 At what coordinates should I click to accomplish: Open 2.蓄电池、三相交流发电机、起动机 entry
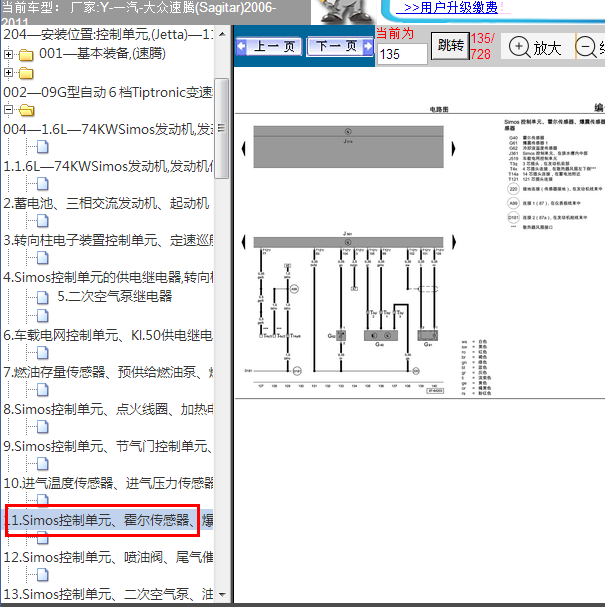[x=106, y=203]
